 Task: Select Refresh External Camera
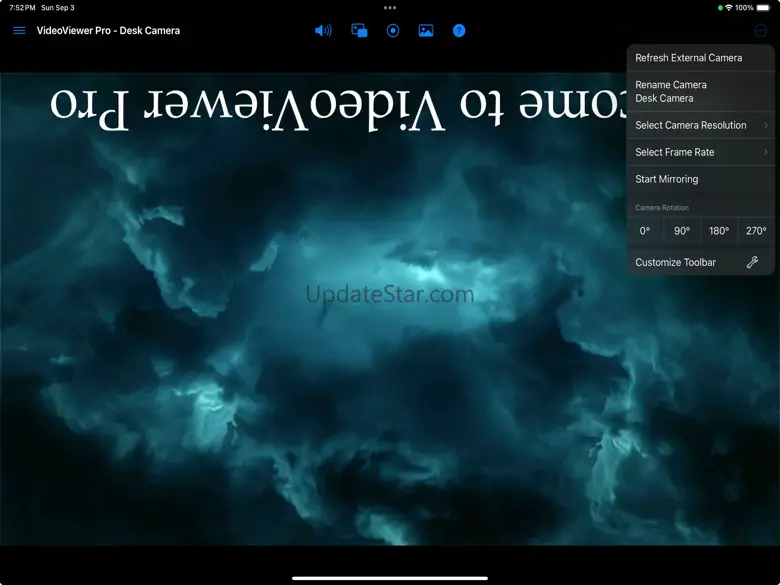pyautogui.click(x=700, y=58)
